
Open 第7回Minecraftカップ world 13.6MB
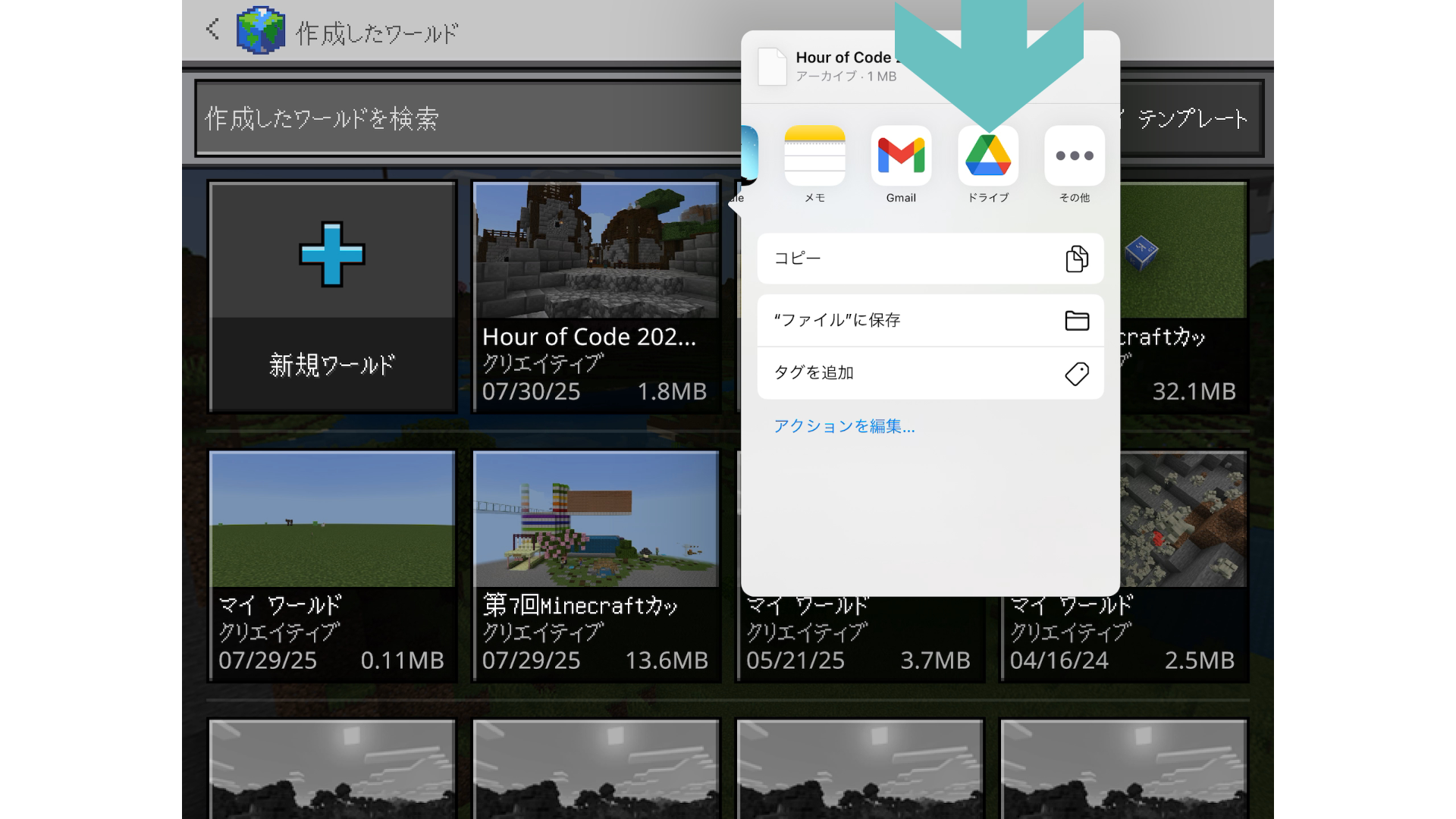pos(596,565)
